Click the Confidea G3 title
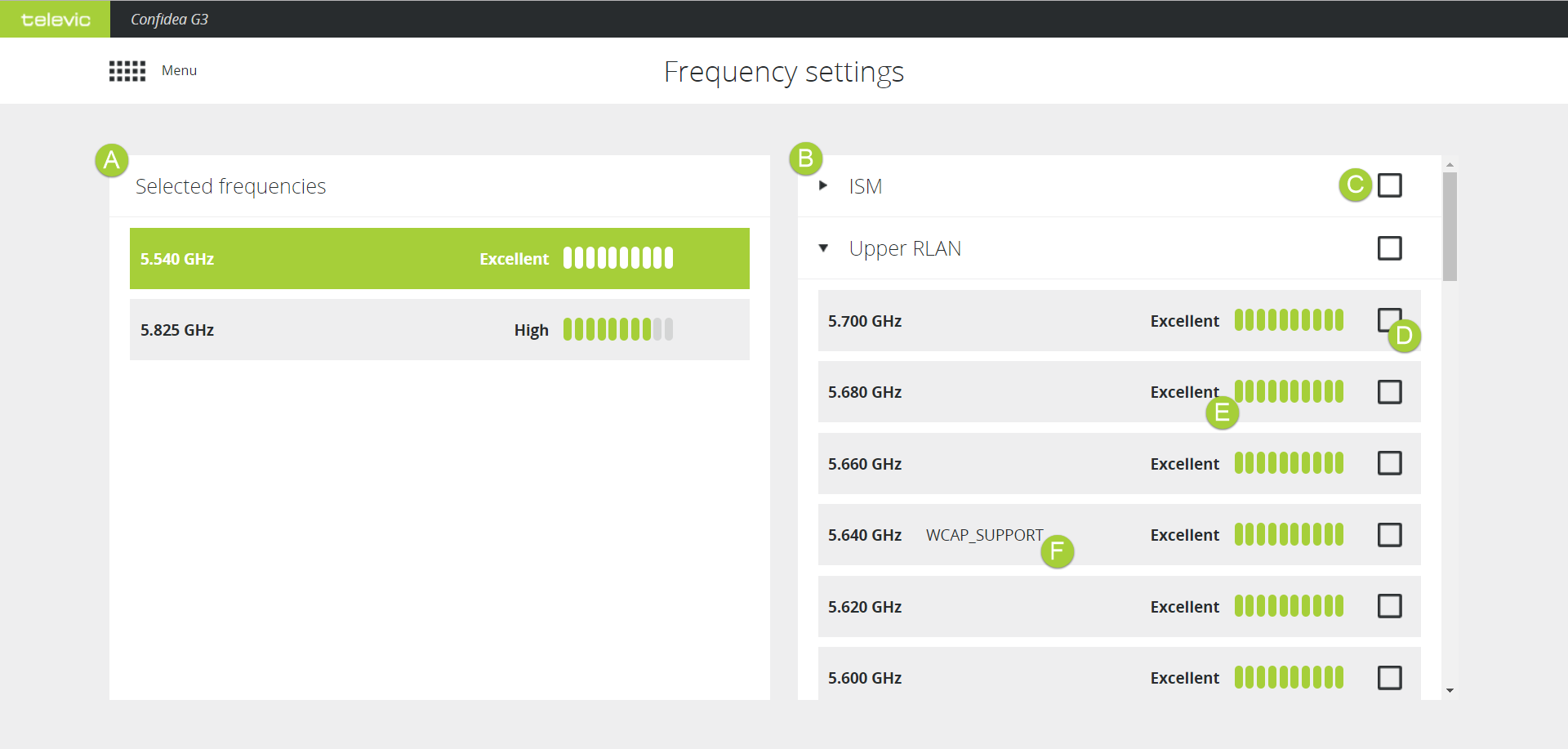Screen dimensions: 1568x749 (169, 20)
